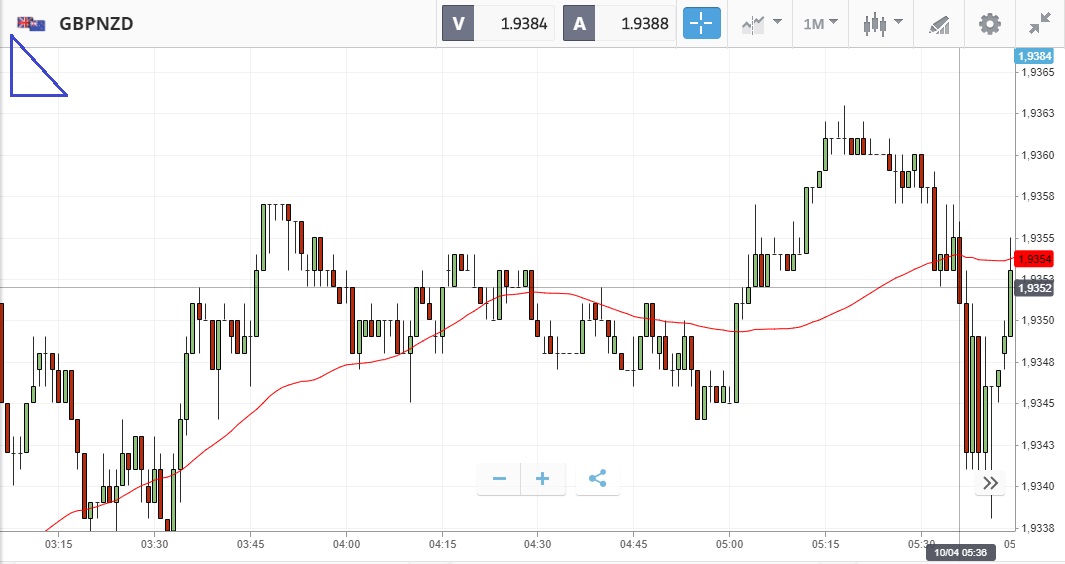
Task: Open the indicators dropdown
Action: [761, 24]
